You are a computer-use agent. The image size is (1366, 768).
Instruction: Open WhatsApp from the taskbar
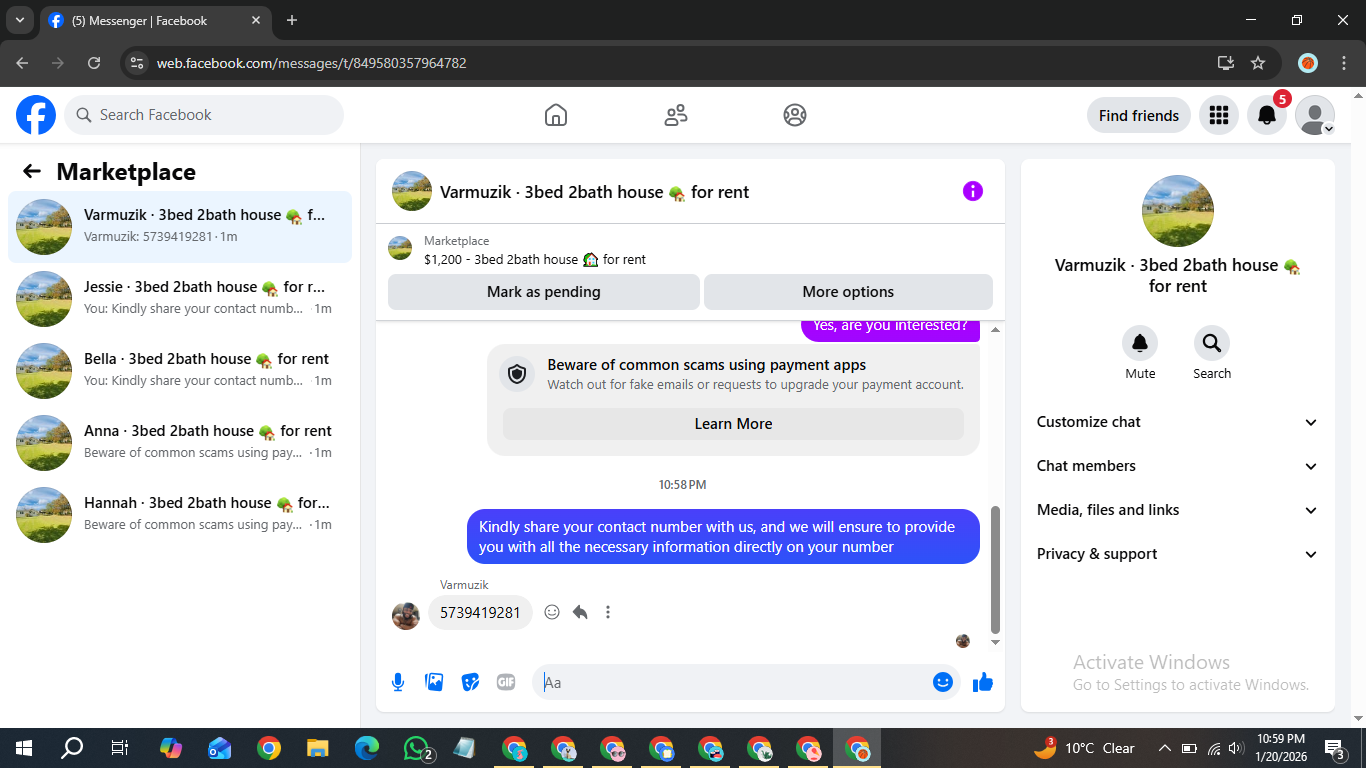coord(417,748)
